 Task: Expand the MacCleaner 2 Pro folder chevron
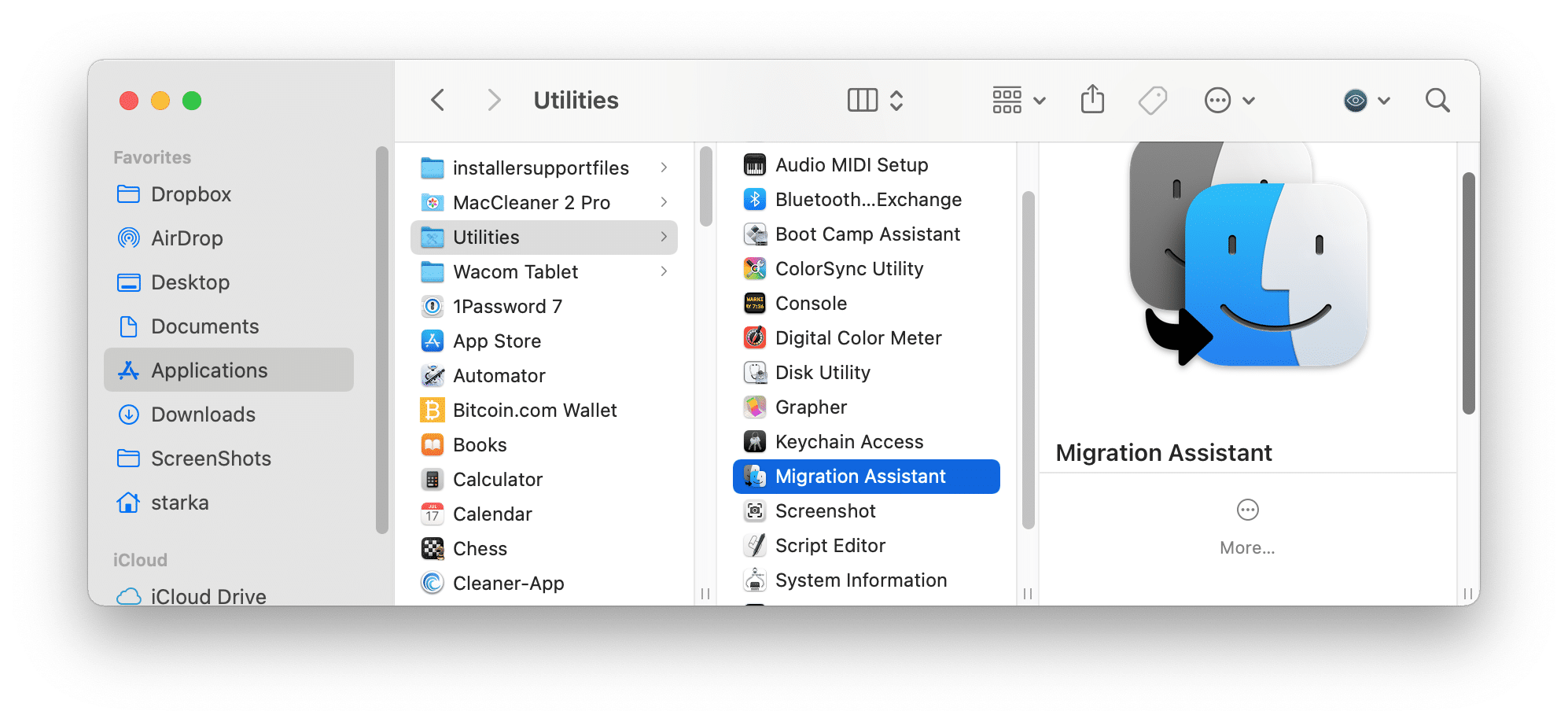pyautogui.click(x=664, y=202)
